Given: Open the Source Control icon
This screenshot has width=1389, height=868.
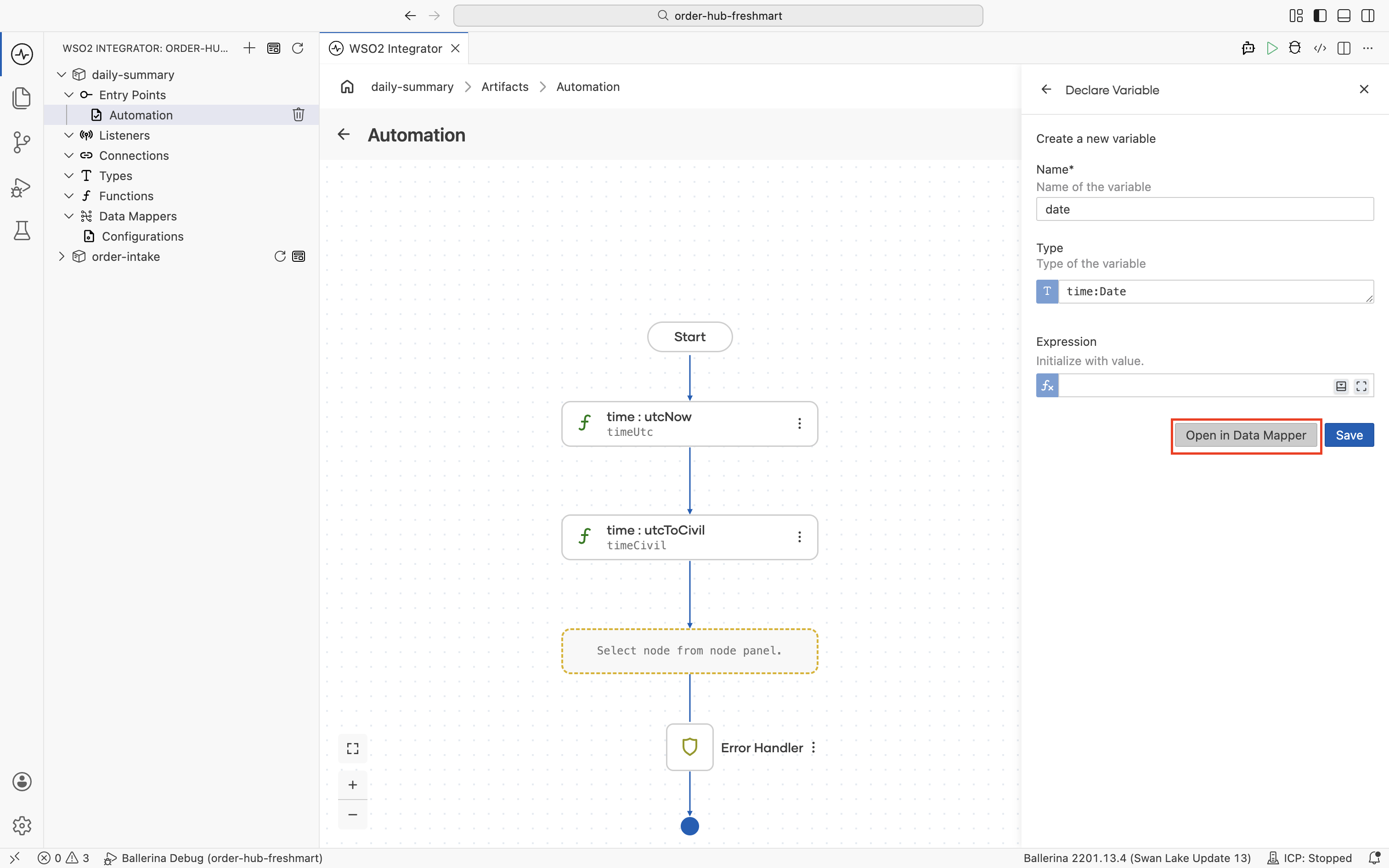Looking at the screenshot, I should click(22, 142).
